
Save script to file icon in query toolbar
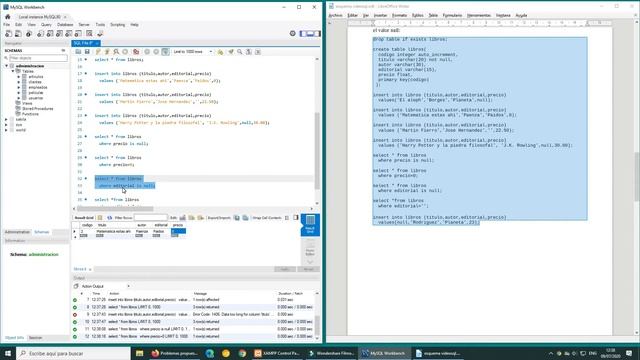click(87, 52)
